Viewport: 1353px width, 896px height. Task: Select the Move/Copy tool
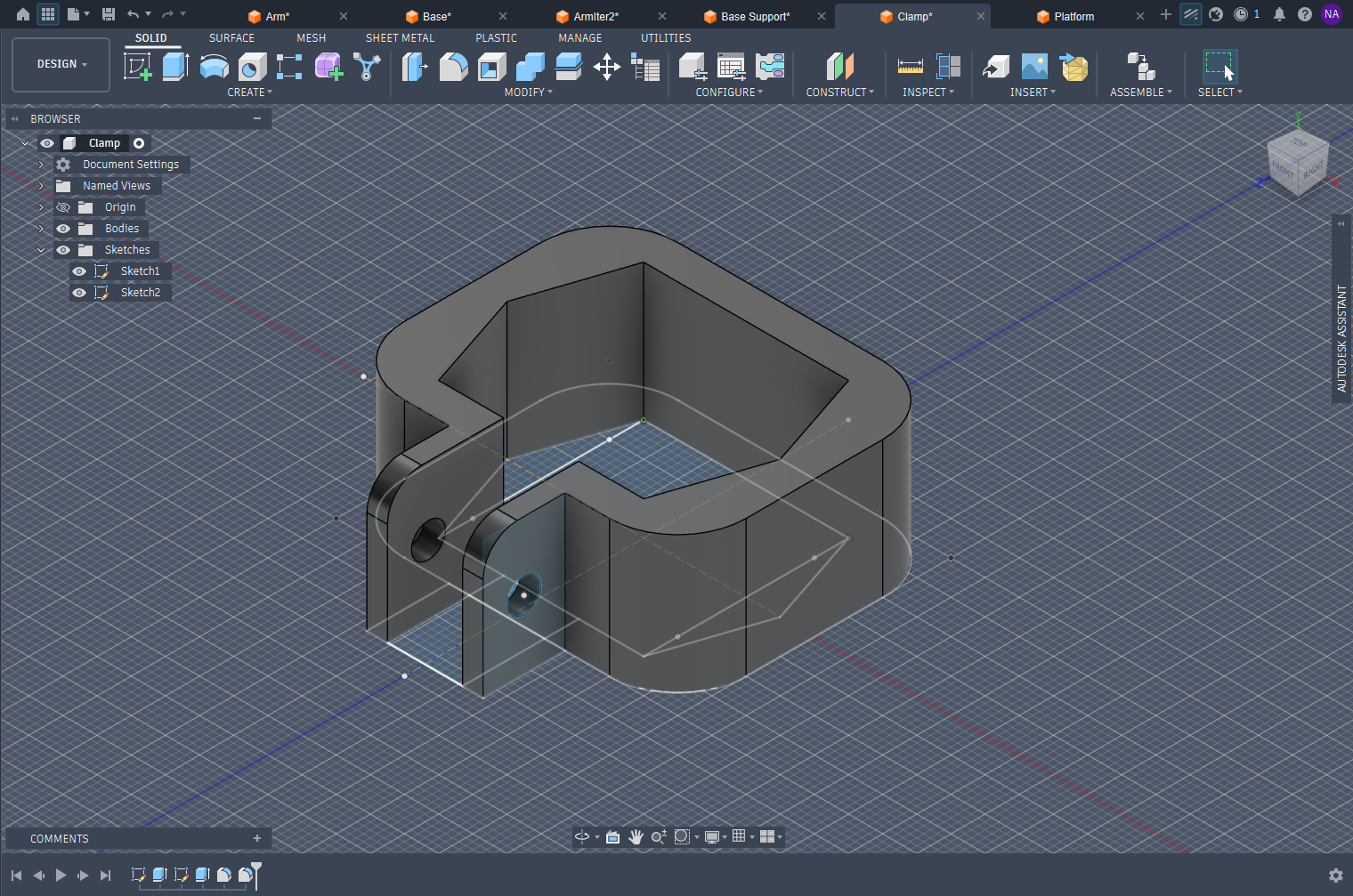pos(607,67)
